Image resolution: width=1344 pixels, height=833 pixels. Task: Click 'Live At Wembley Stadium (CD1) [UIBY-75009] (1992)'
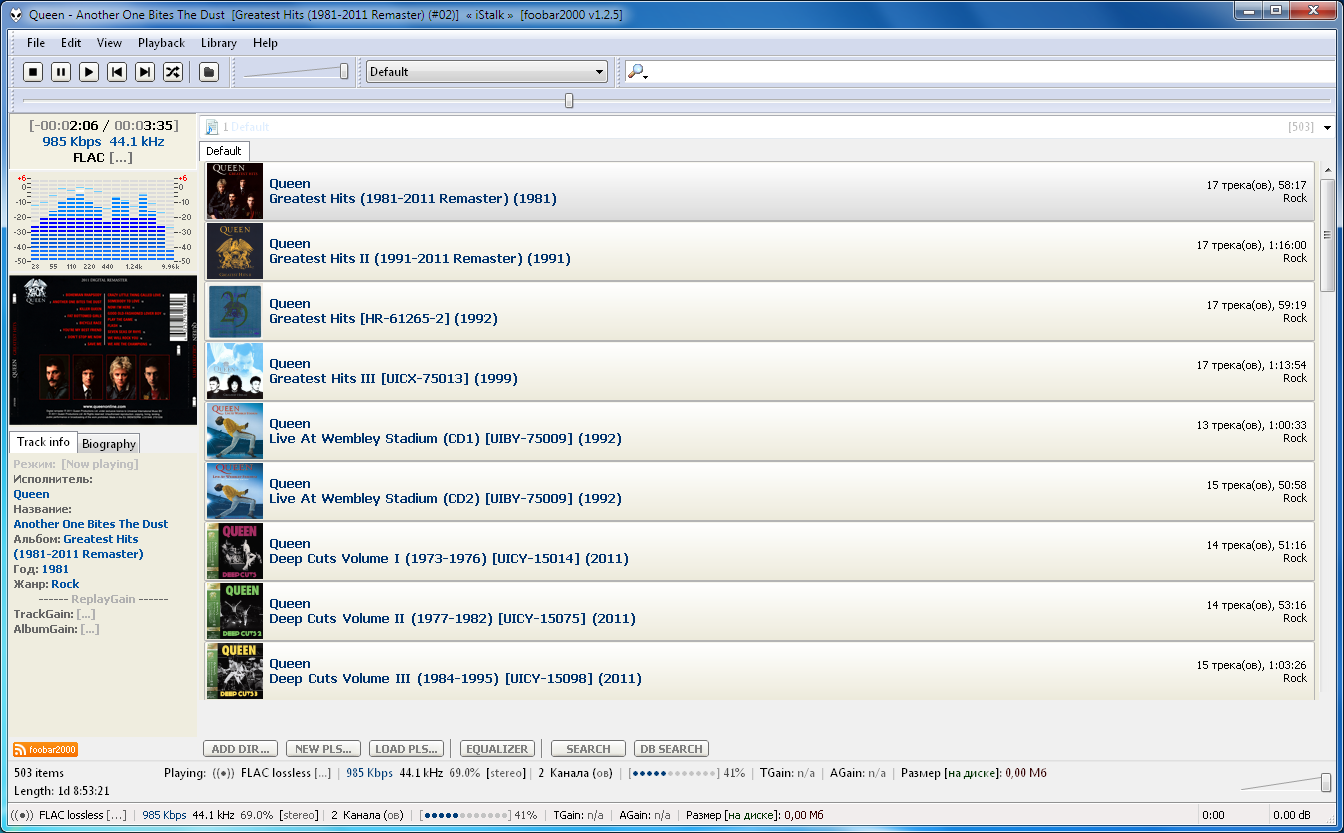445,439
